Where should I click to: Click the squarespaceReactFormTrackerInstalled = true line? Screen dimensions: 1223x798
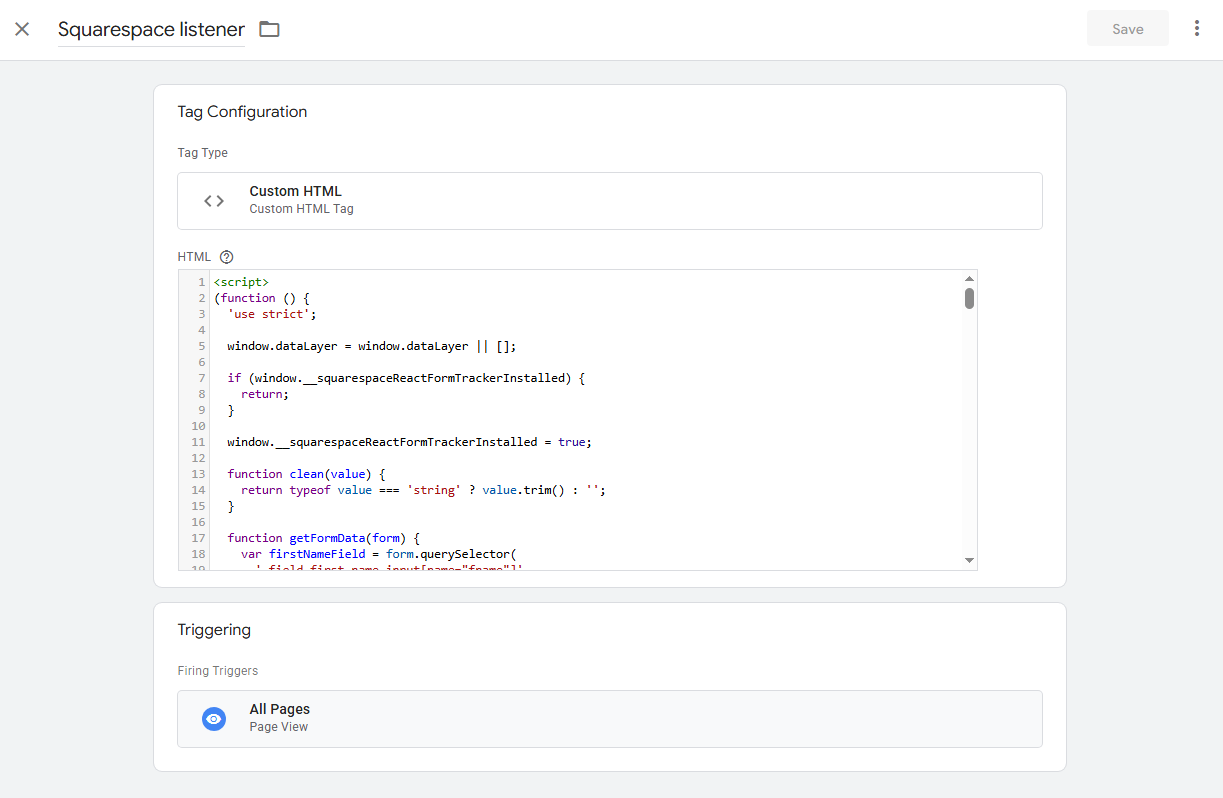[x=410, y=442]
